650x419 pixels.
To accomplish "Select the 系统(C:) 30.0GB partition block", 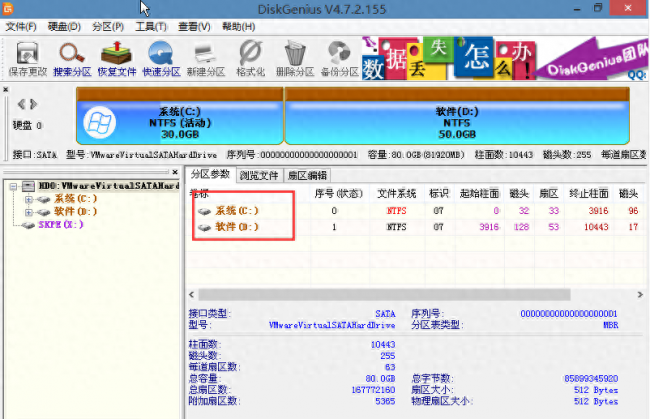I will click(x=179, y=116).
